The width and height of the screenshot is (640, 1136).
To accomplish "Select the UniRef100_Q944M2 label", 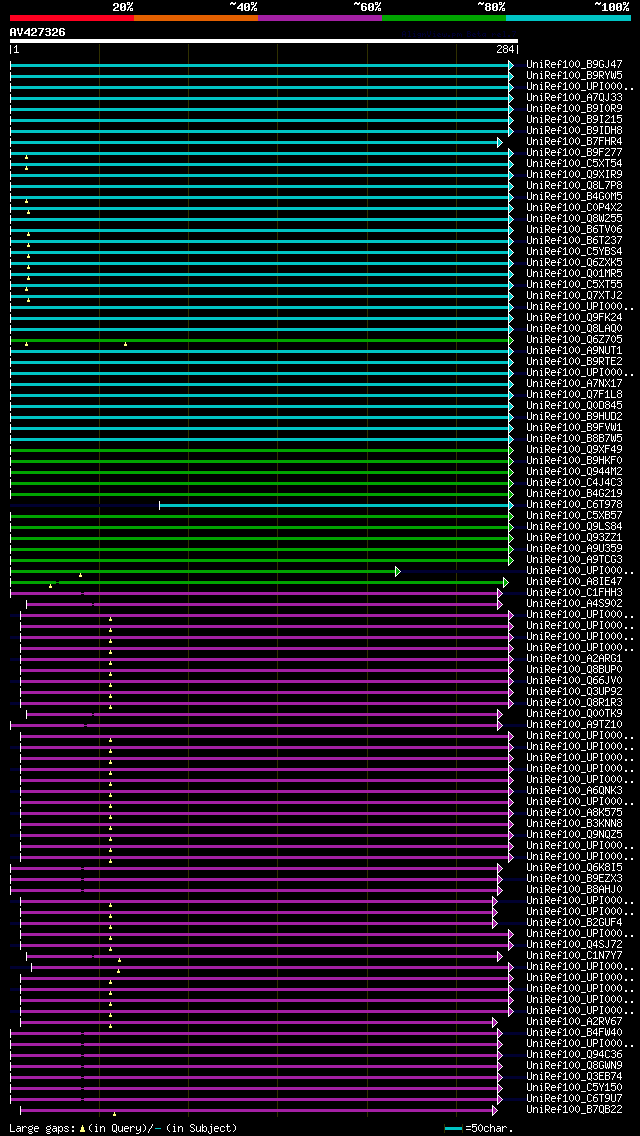I will click(x=574, y=472).
